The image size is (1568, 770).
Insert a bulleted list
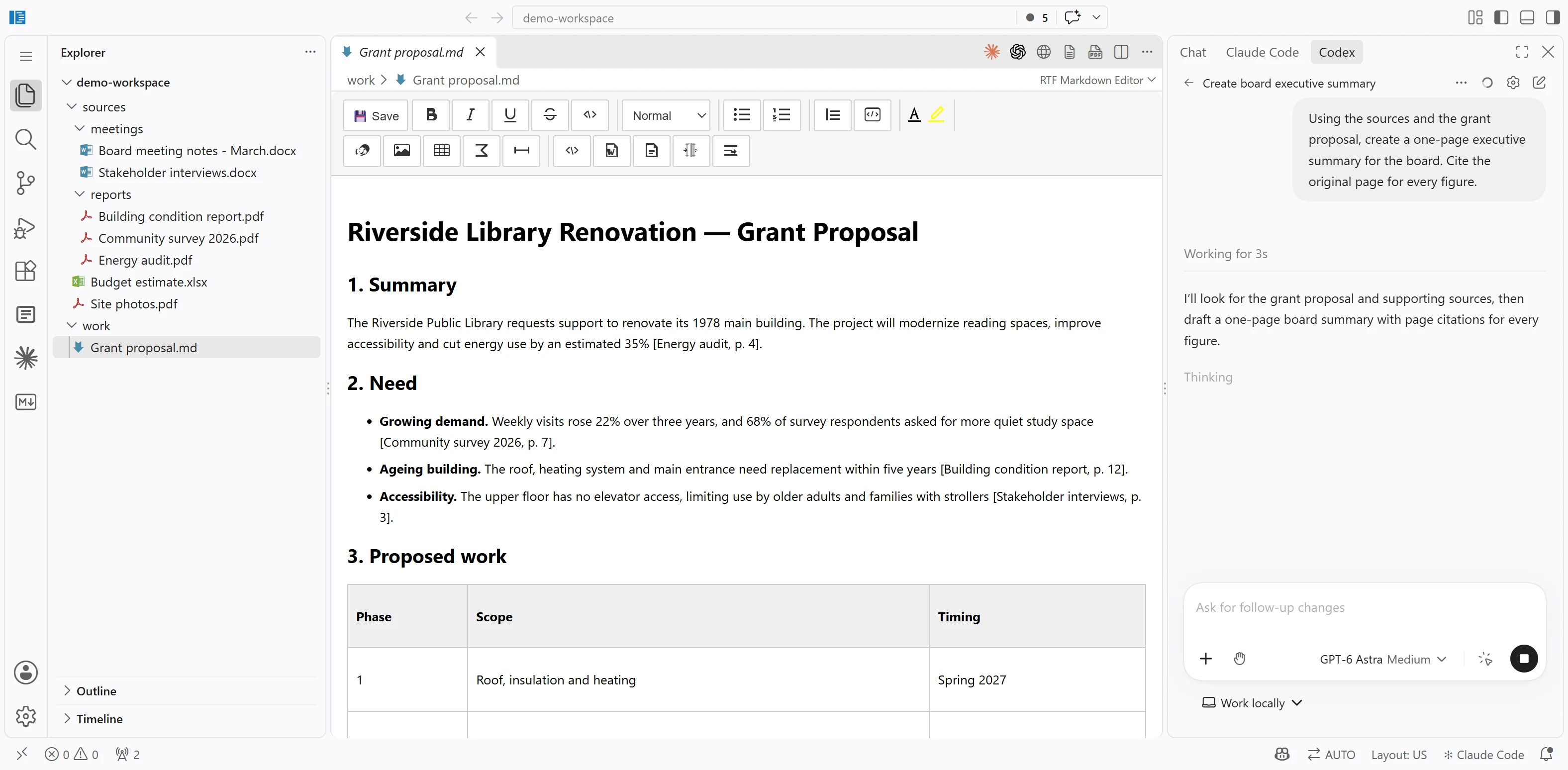click(741, 115)
